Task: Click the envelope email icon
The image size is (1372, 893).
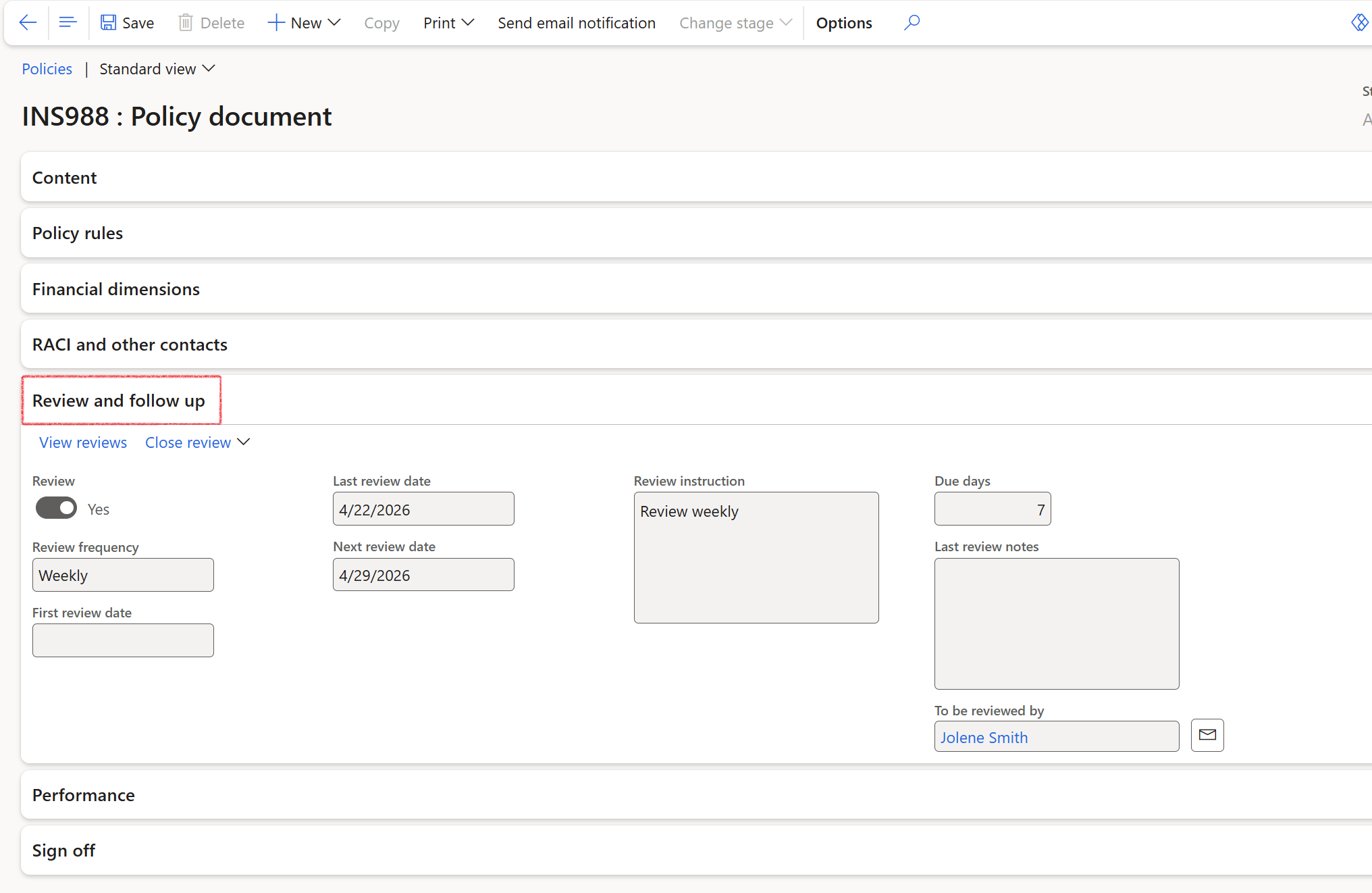Action: click(x=1207, y=735)
